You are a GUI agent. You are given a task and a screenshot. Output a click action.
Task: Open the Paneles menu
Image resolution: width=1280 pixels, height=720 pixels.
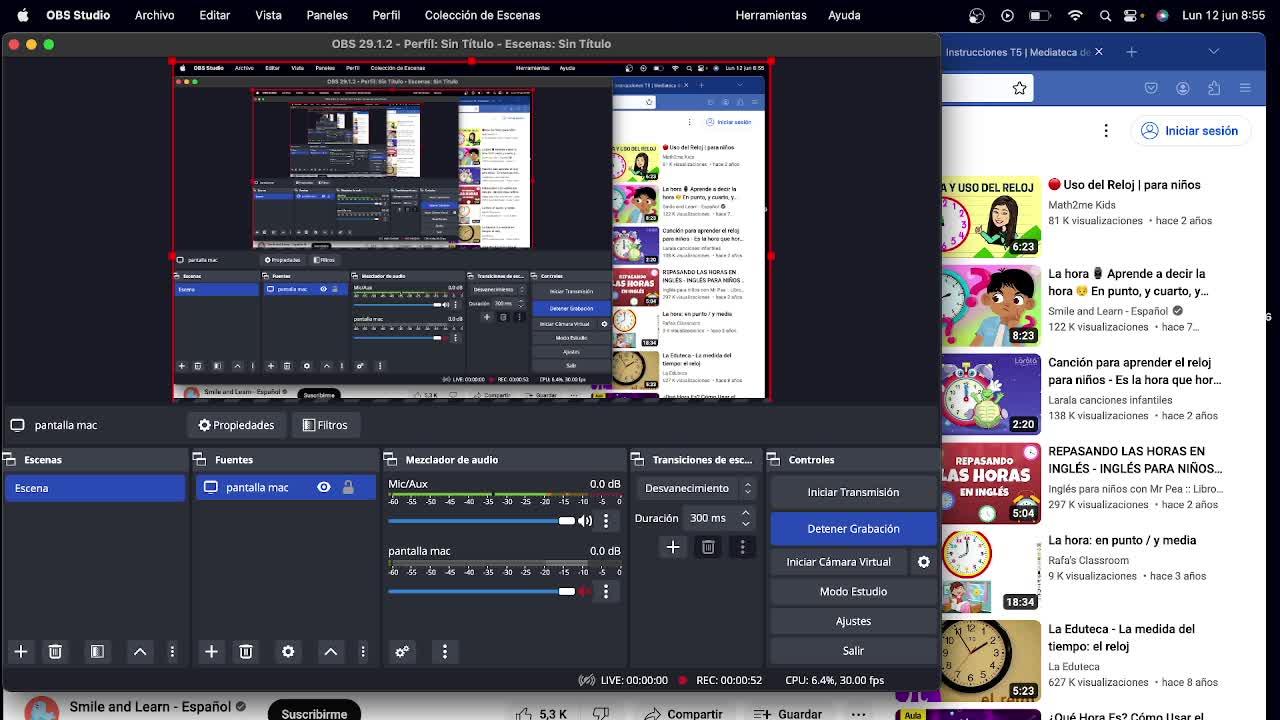click(x=327, y=15)
